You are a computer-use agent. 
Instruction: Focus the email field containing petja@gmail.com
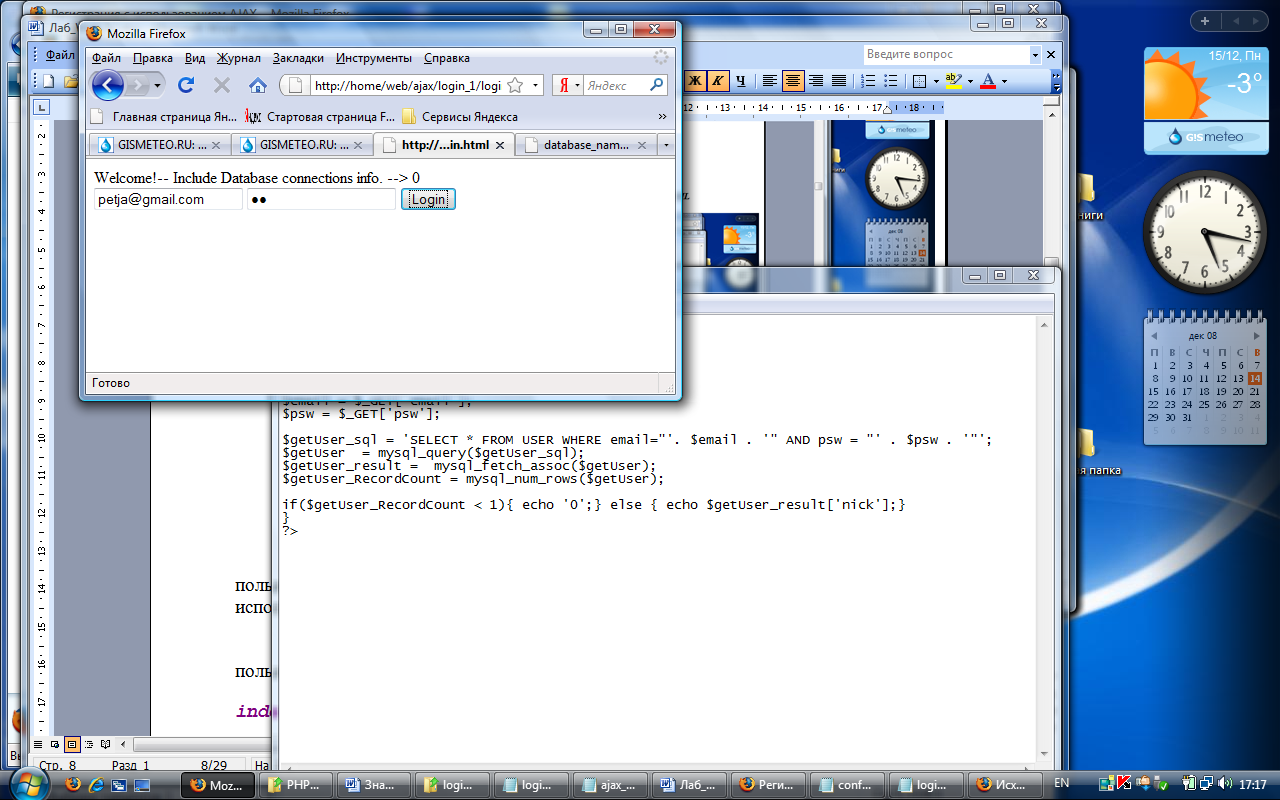(x=168, y=200)
